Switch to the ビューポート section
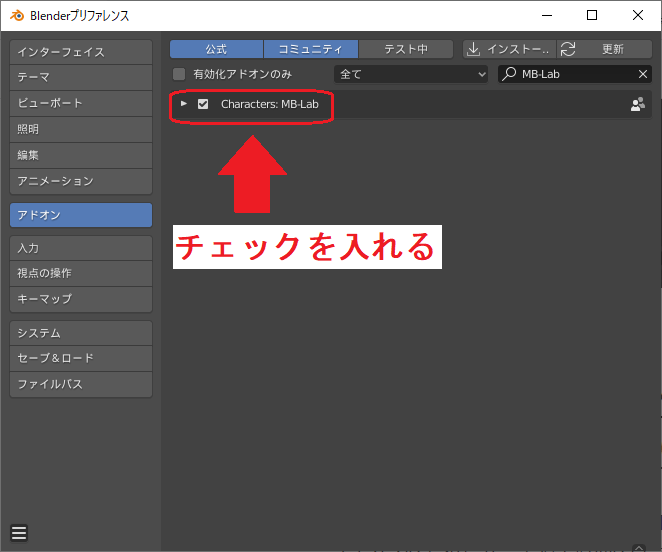This screenshot has height=552, width=662. (x=81, y=103)
